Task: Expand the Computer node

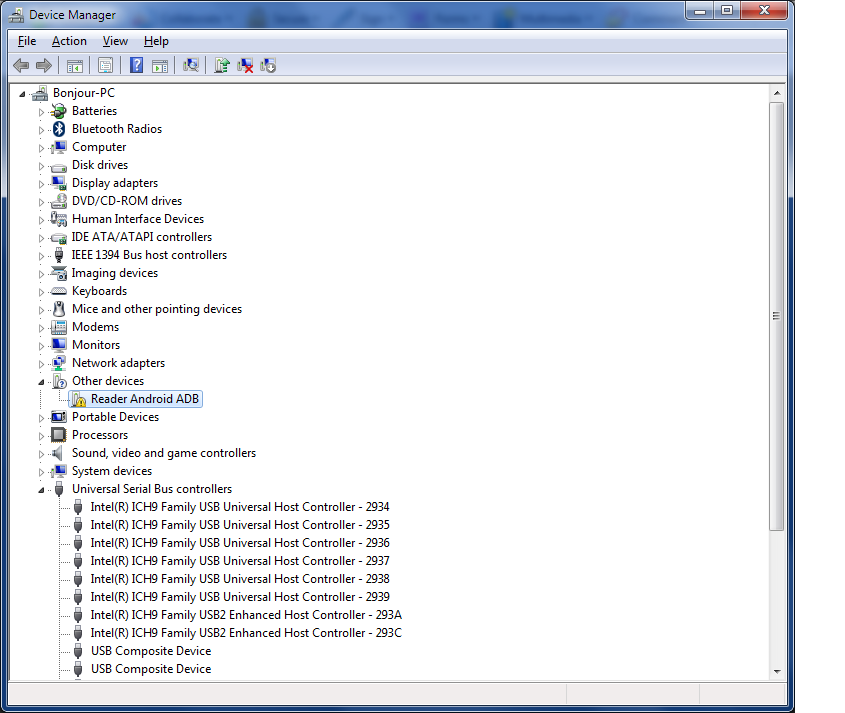Action: coord(41,148)
